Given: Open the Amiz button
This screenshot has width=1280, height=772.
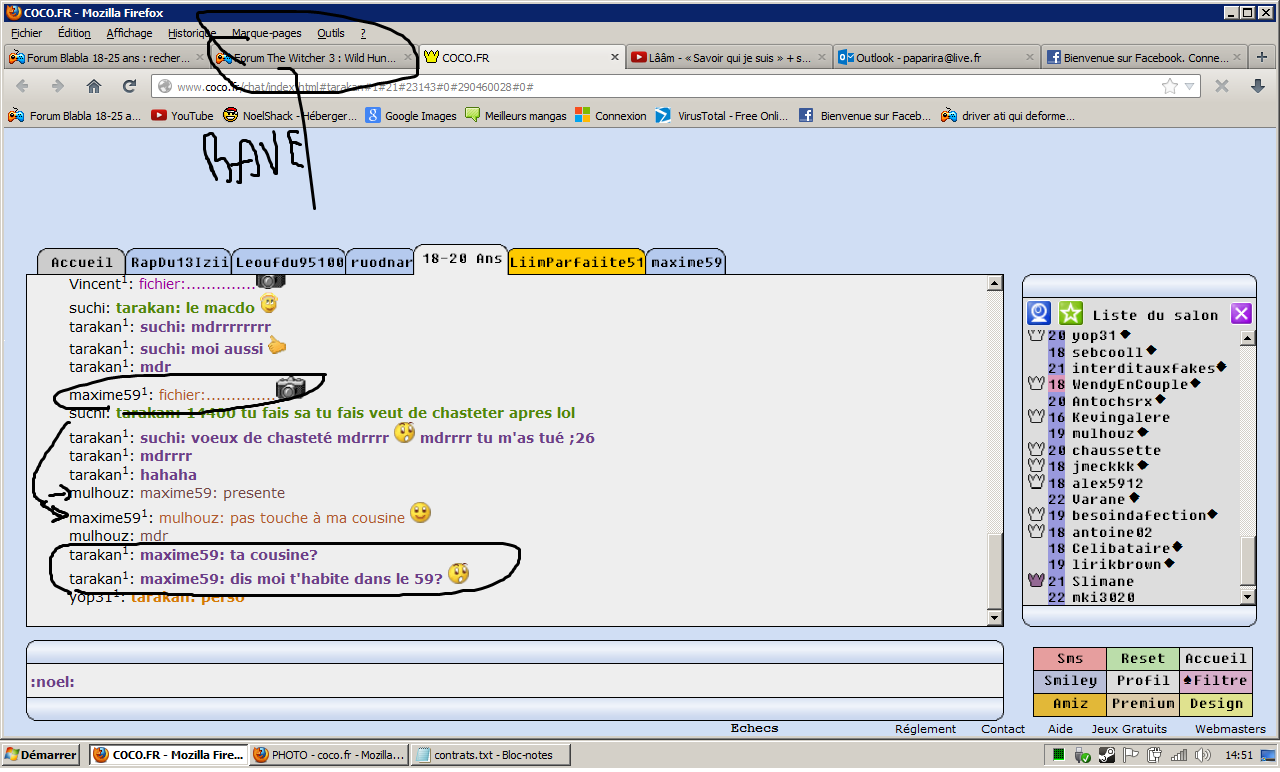Looking at the screenshot, I should coord(1069,704).
